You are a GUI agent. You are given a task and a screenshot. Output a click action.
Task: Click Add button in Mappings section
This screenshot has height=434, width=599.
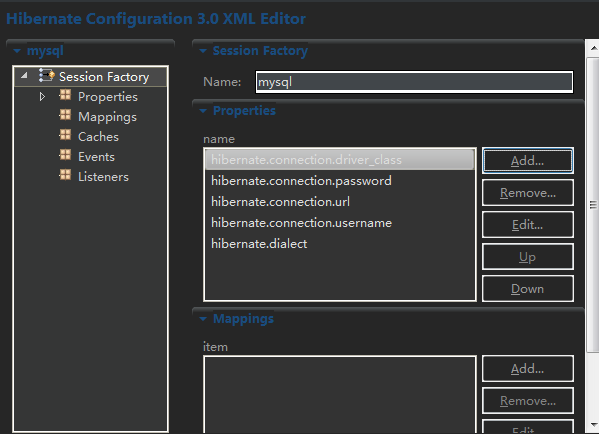[x=528, y=369]
